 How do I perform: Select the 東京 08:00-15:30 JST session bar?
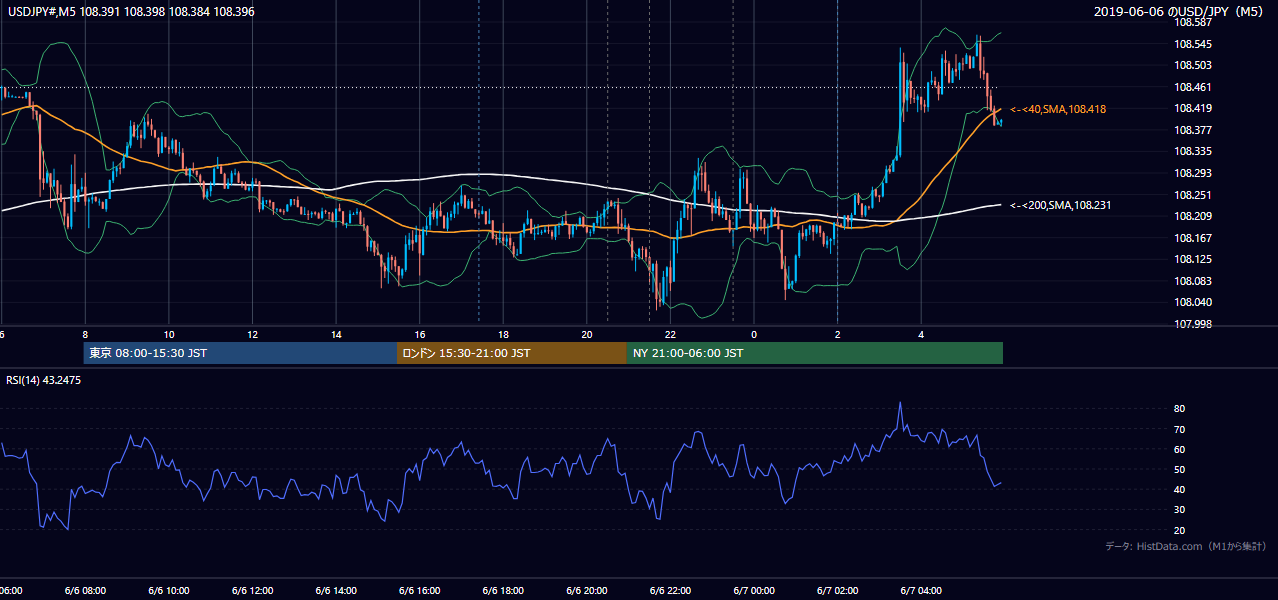(240, 353)
